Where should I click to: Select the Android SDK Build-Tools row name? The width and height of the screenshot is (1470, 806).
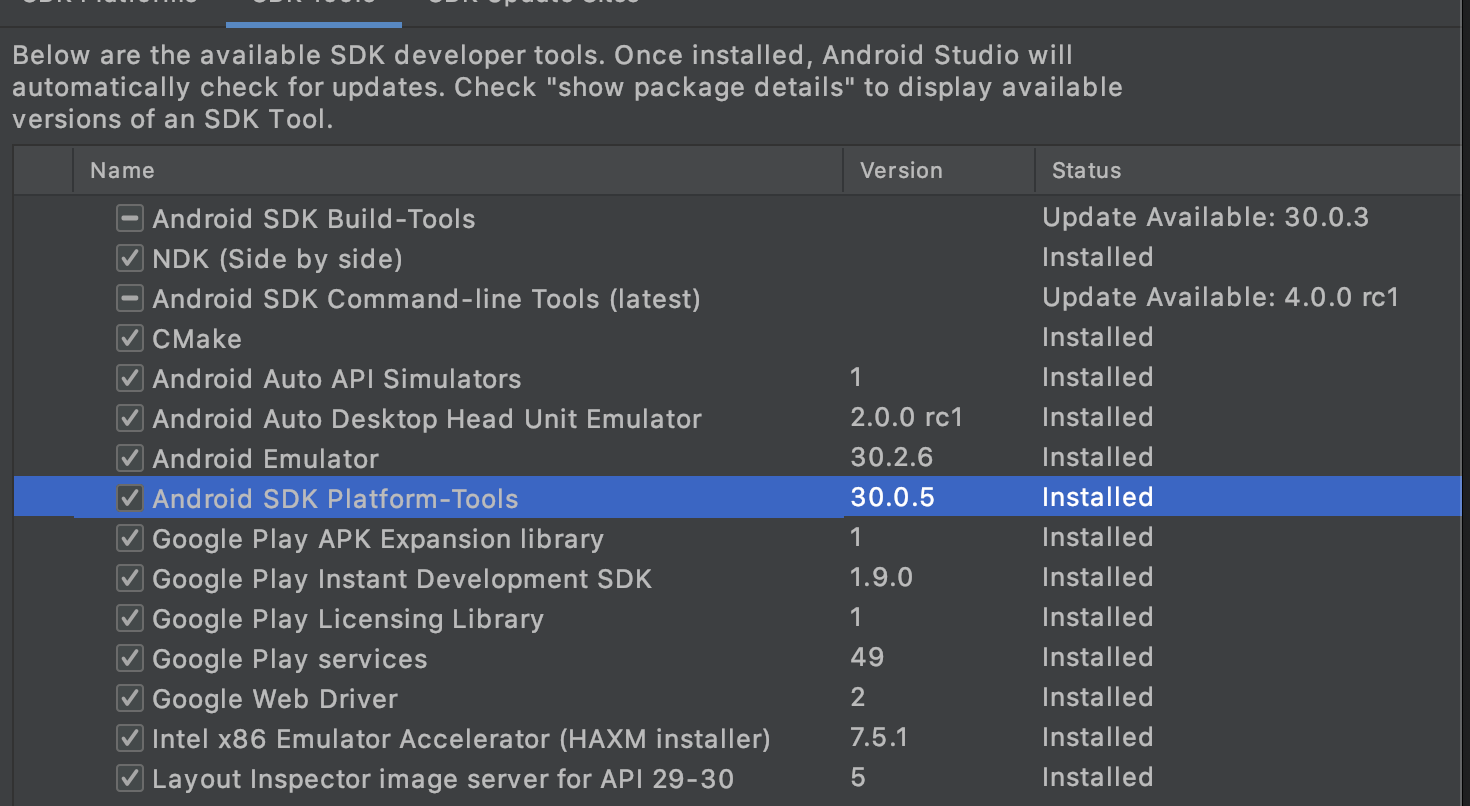pyautogui.click(x=314, y=219)
